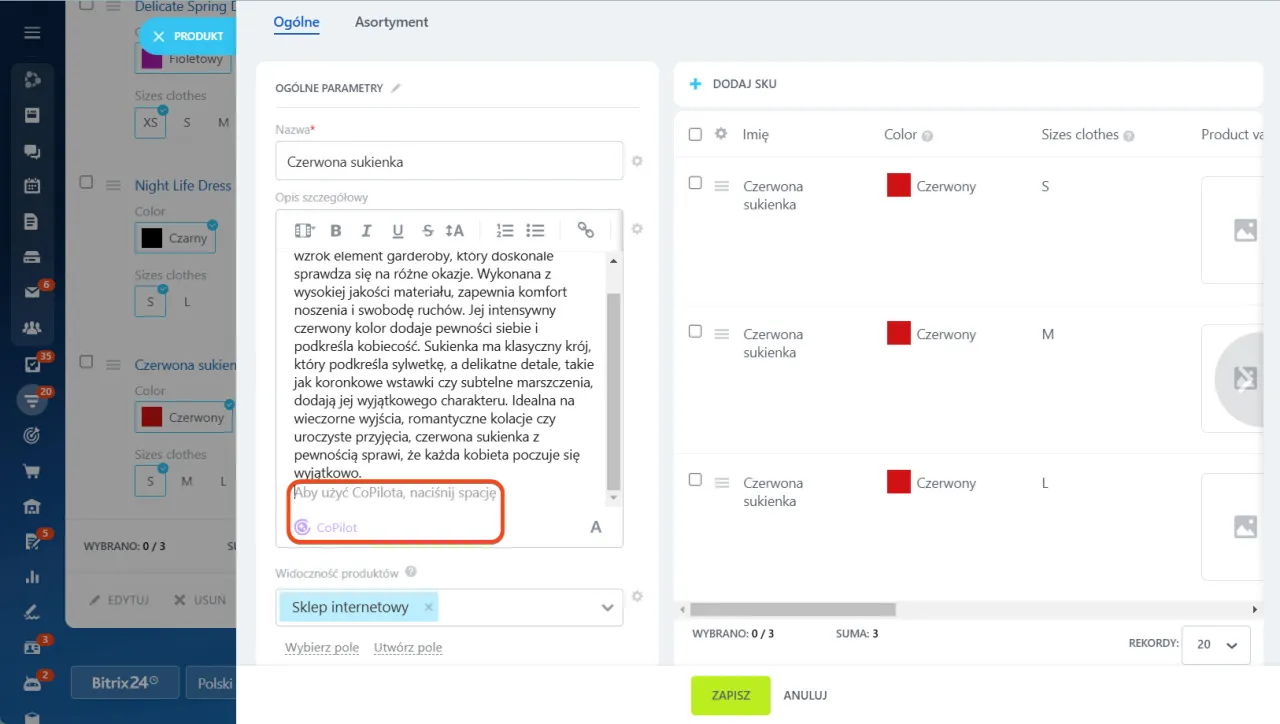Click the red color swatch in size M row
This screenshot has width=1280, height=724.
coord(898,333)
